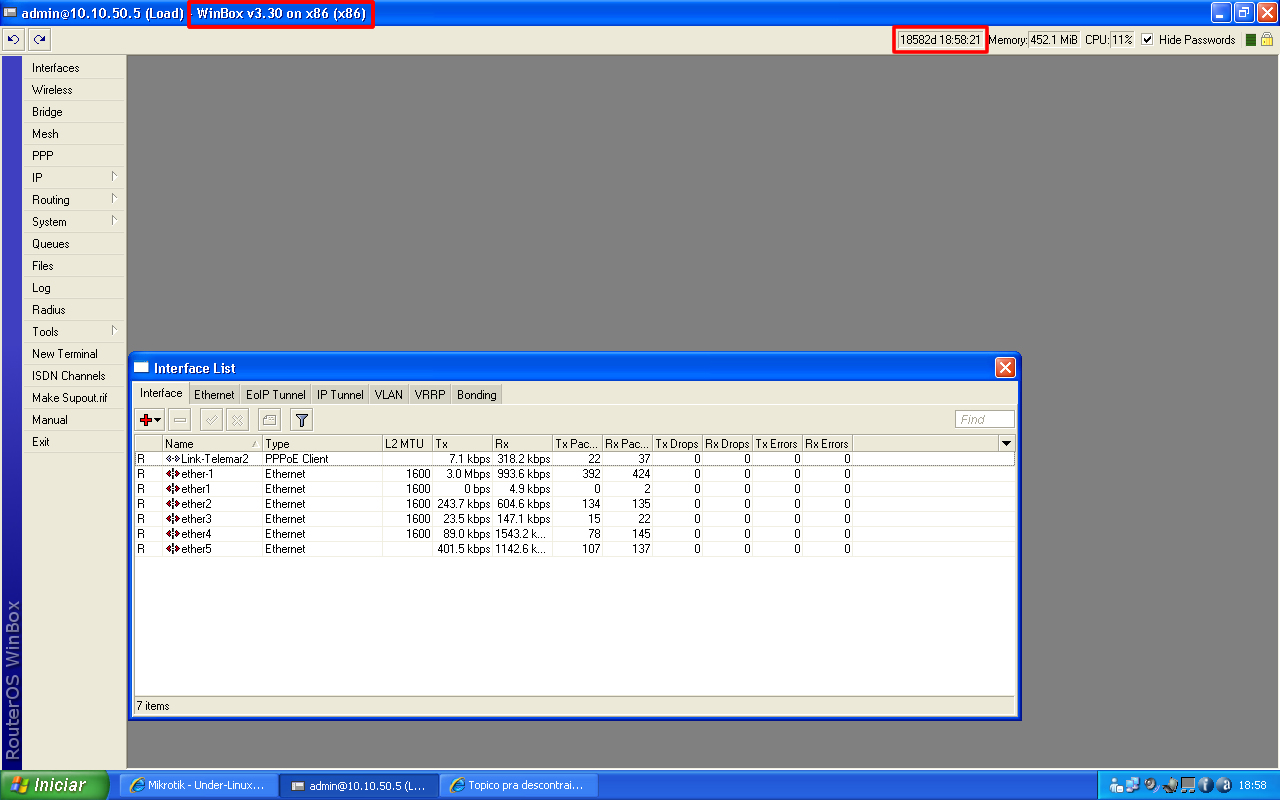Open the Queues menu item

point(74,244)
